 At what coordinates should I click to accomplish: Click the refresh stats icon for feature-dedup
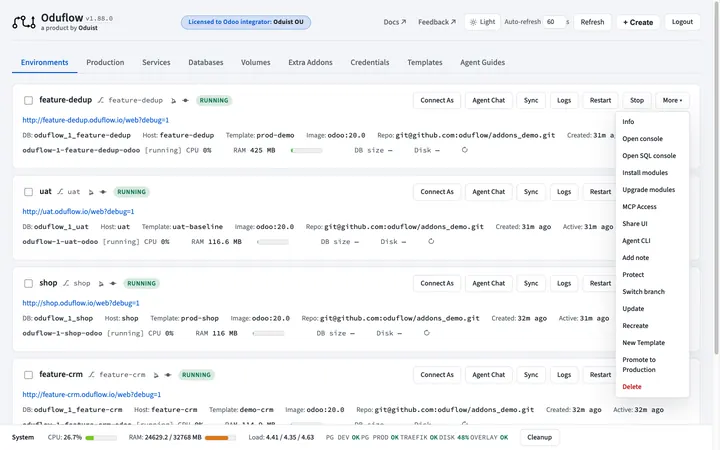pyautogui.click(x=465, y=150)
